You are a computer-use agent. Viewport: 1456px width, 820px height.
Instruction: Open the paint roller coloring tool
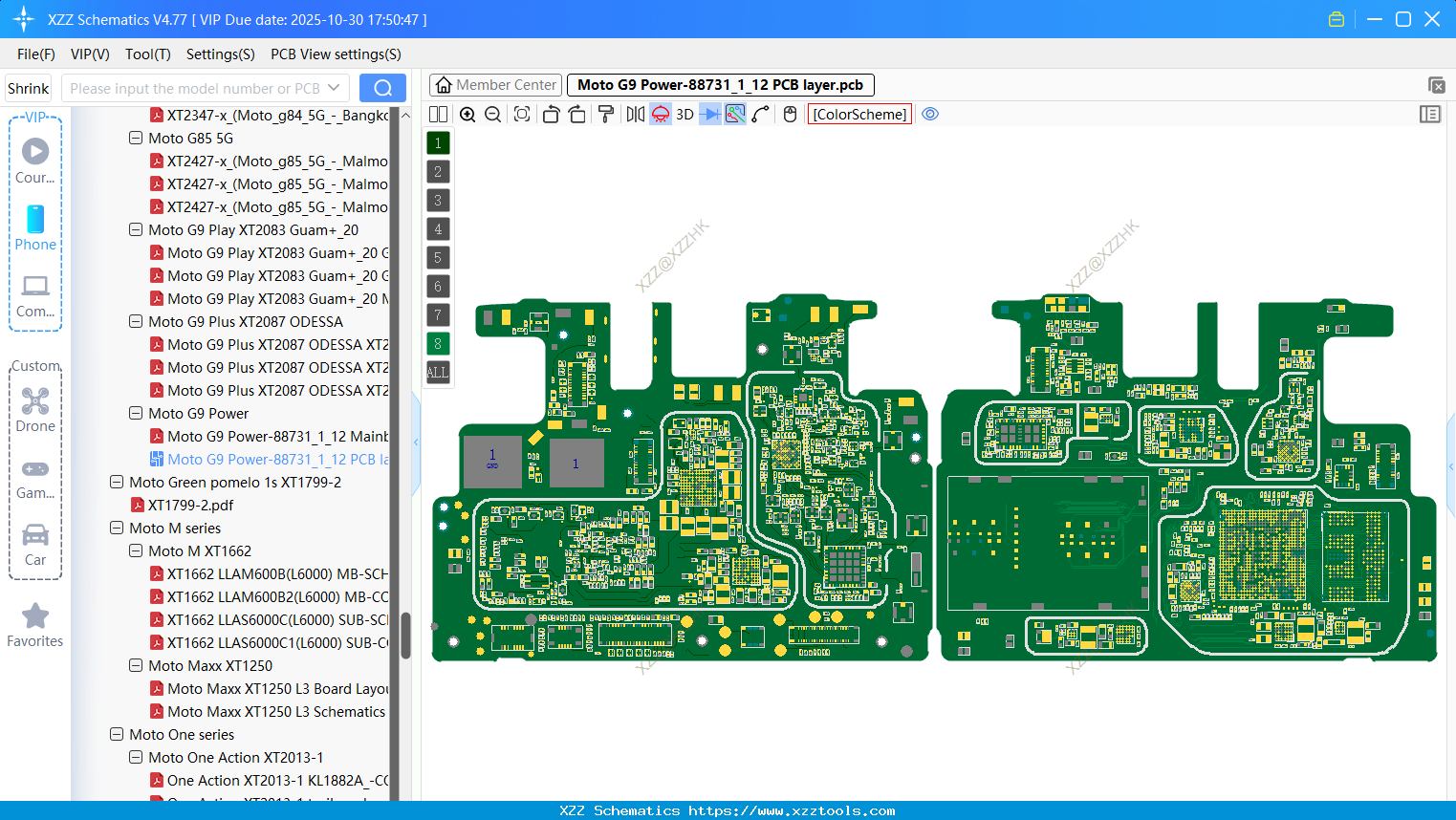click(x=605, y=114)
